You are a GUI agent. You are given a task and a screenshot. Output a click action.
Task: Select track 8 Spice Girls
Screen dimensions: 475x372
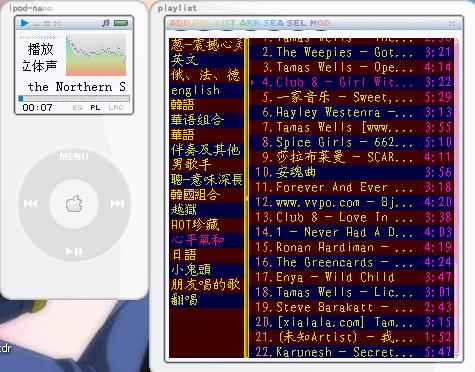352,142
